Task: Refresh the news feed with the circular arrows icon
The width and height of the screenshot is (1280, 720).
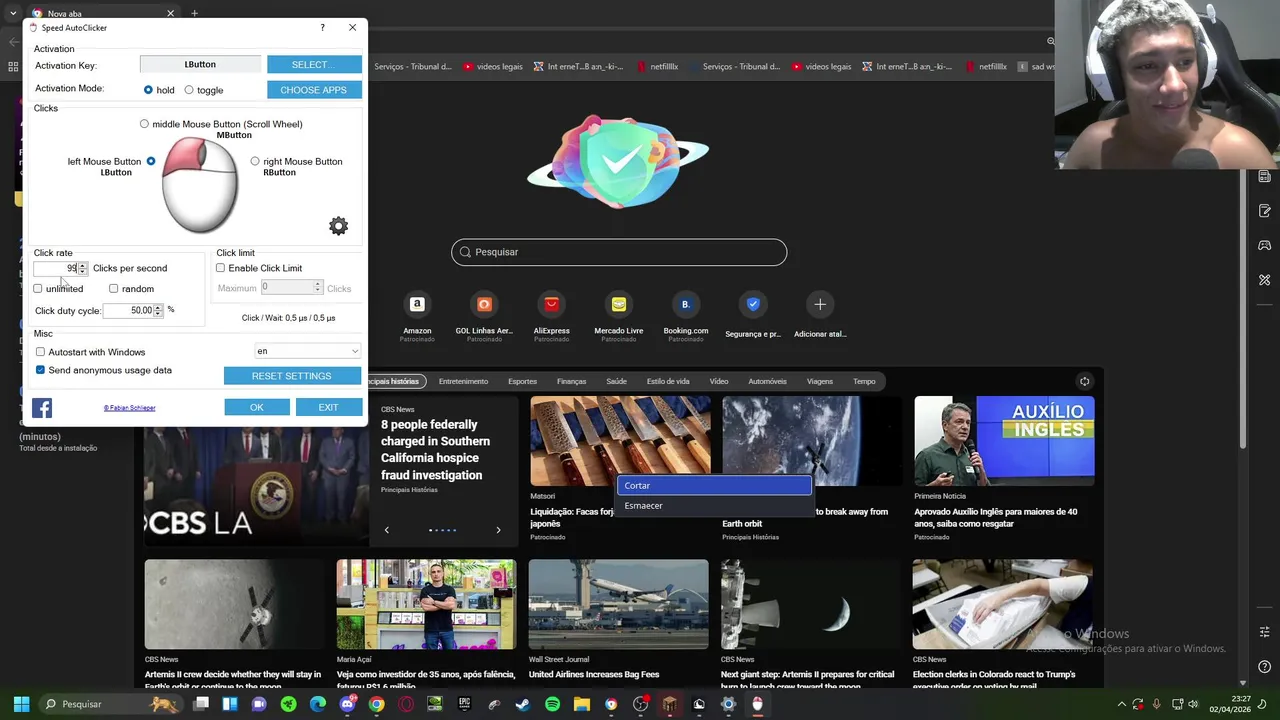Action: coord(1084,381)
